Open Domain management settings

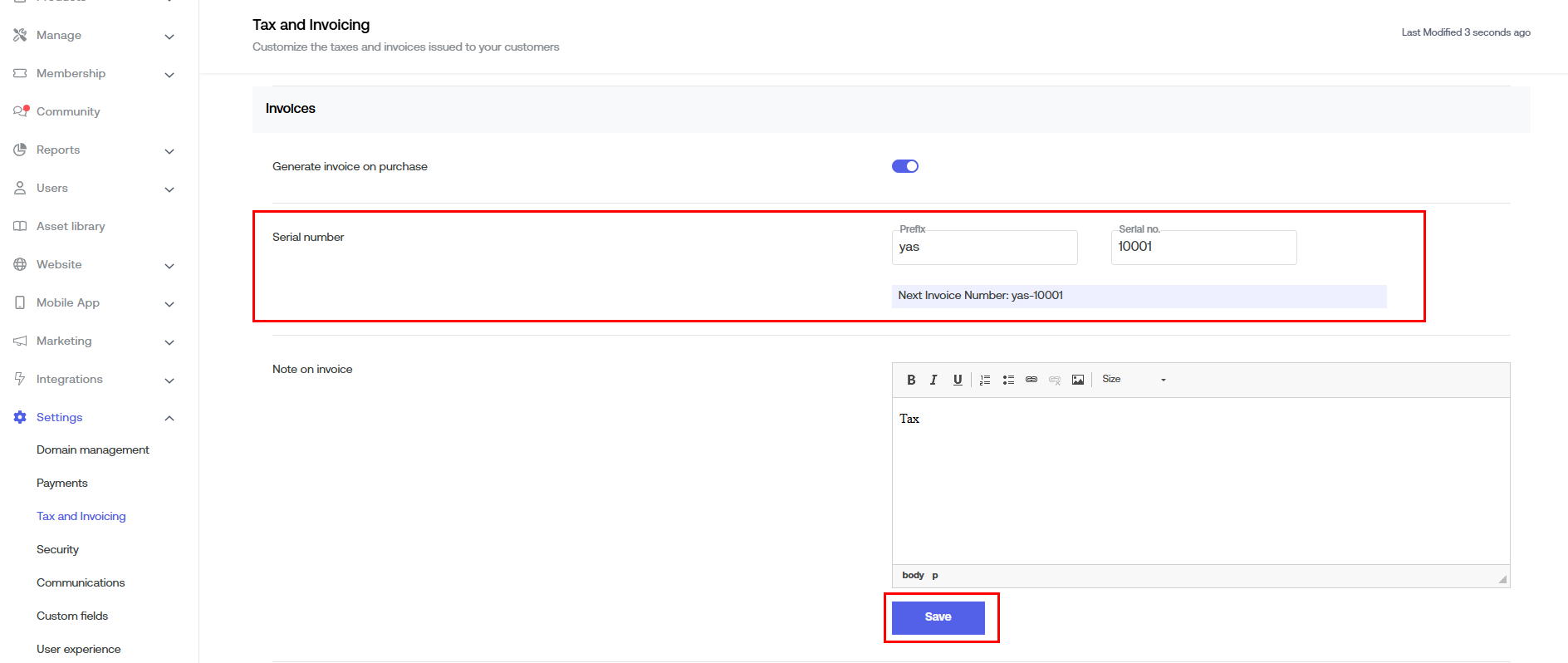(93, 449)
